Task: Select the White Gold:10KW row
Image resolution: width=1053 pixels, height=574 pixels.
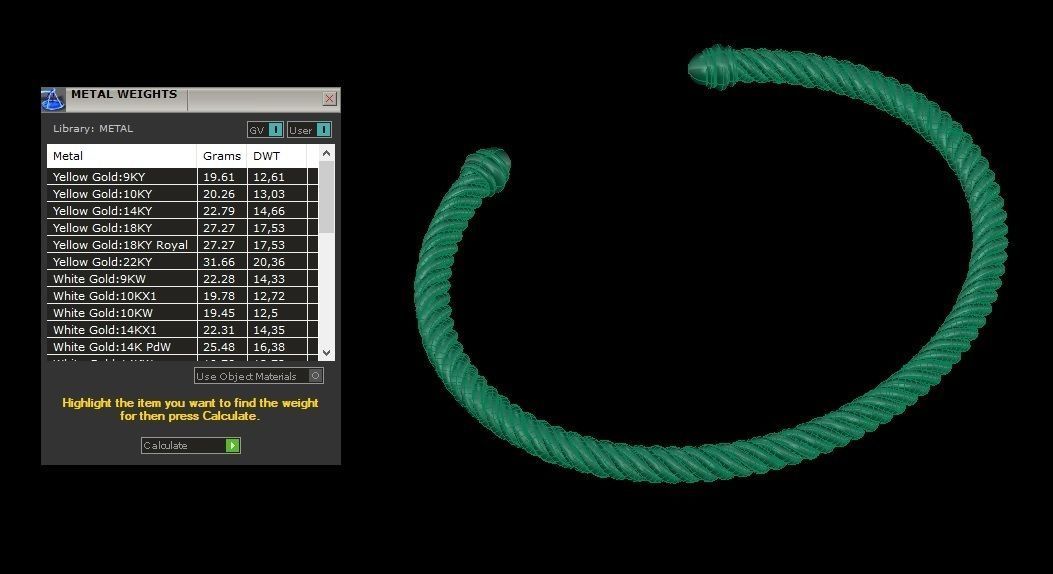Action: tap(182, 313)
